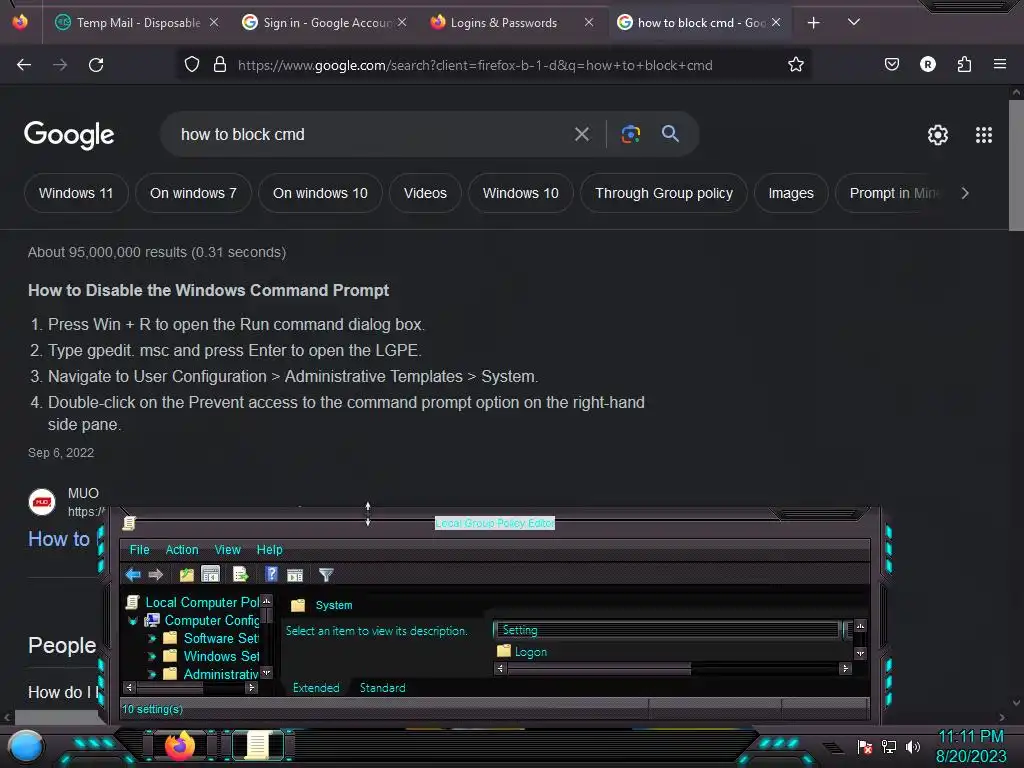Screen dimensions: 1024x768
Task: Open File menu in Group Policy Editor
Action: (139, 550)
